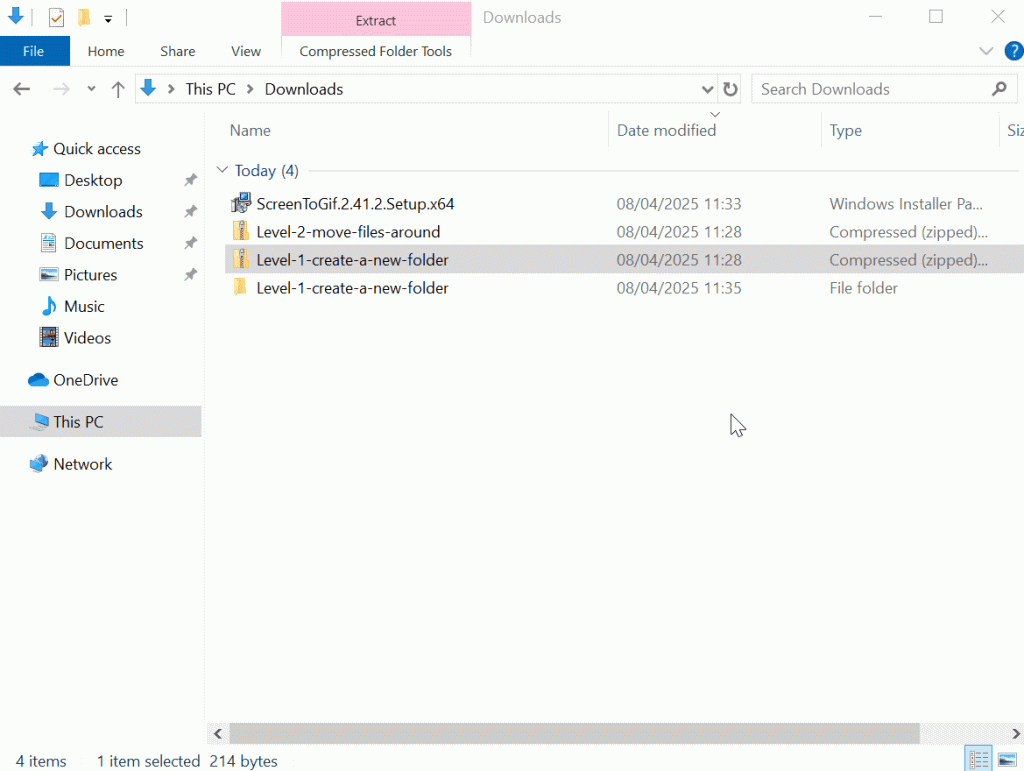Screen dimensions: 1024x771
Task: Expand the ribbon with the chevron
Action: click(985, 51)
